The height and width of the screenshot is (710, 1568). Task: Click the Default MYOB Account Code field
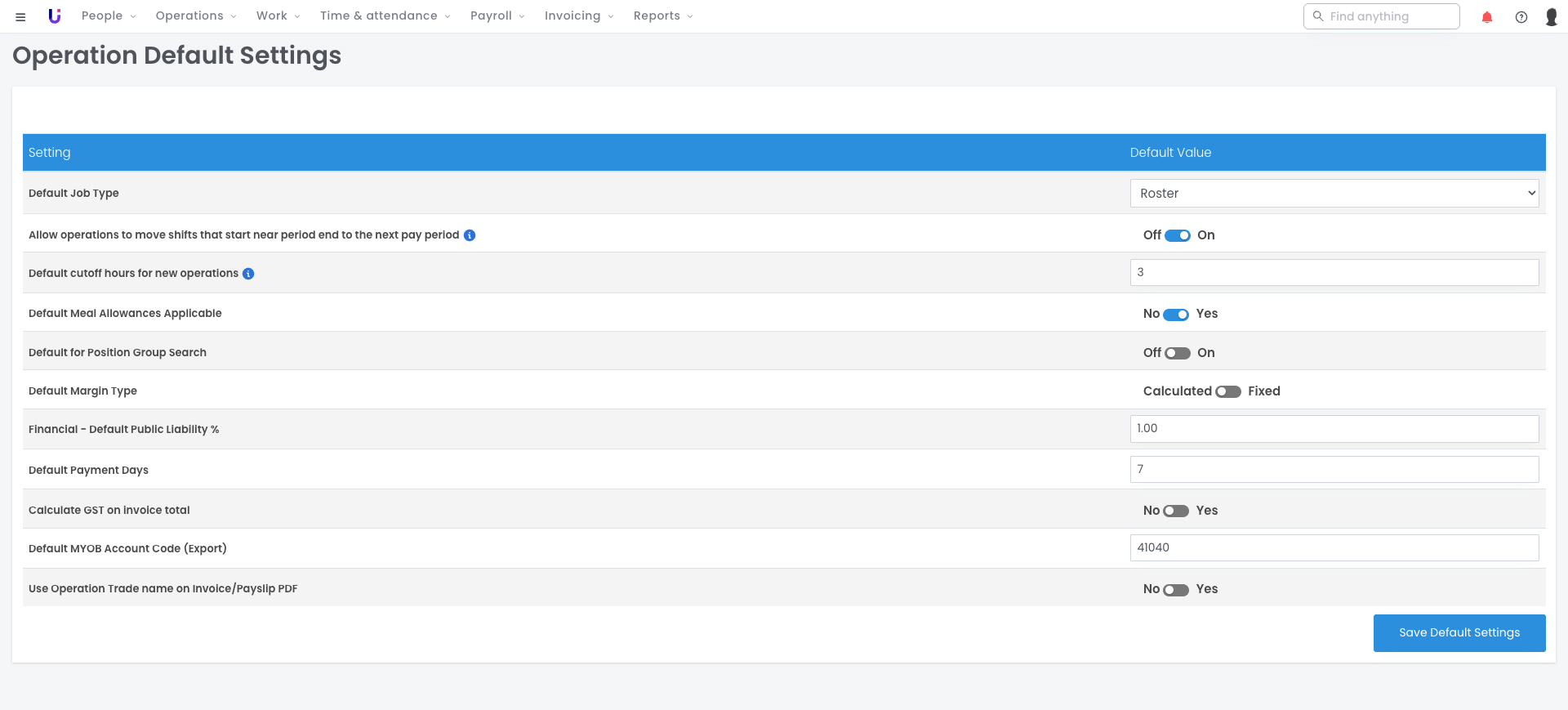coord(1334,548)
